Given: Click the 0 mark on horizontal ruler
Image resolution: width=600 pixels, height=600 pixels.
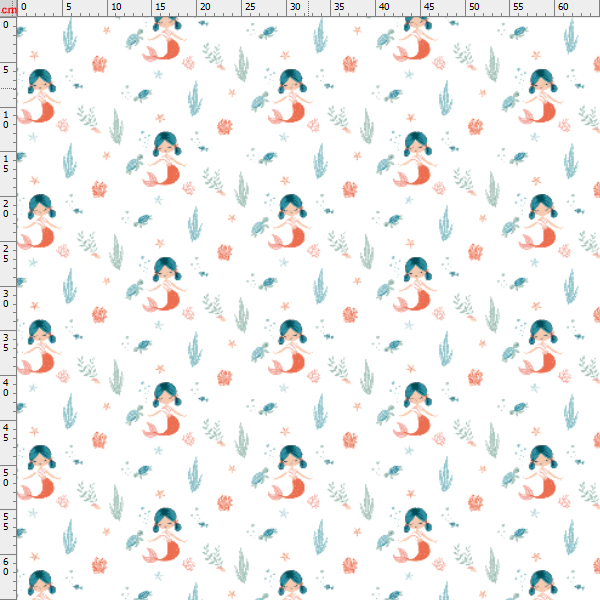Looking at the screenshot, I should tap(24, 7).
